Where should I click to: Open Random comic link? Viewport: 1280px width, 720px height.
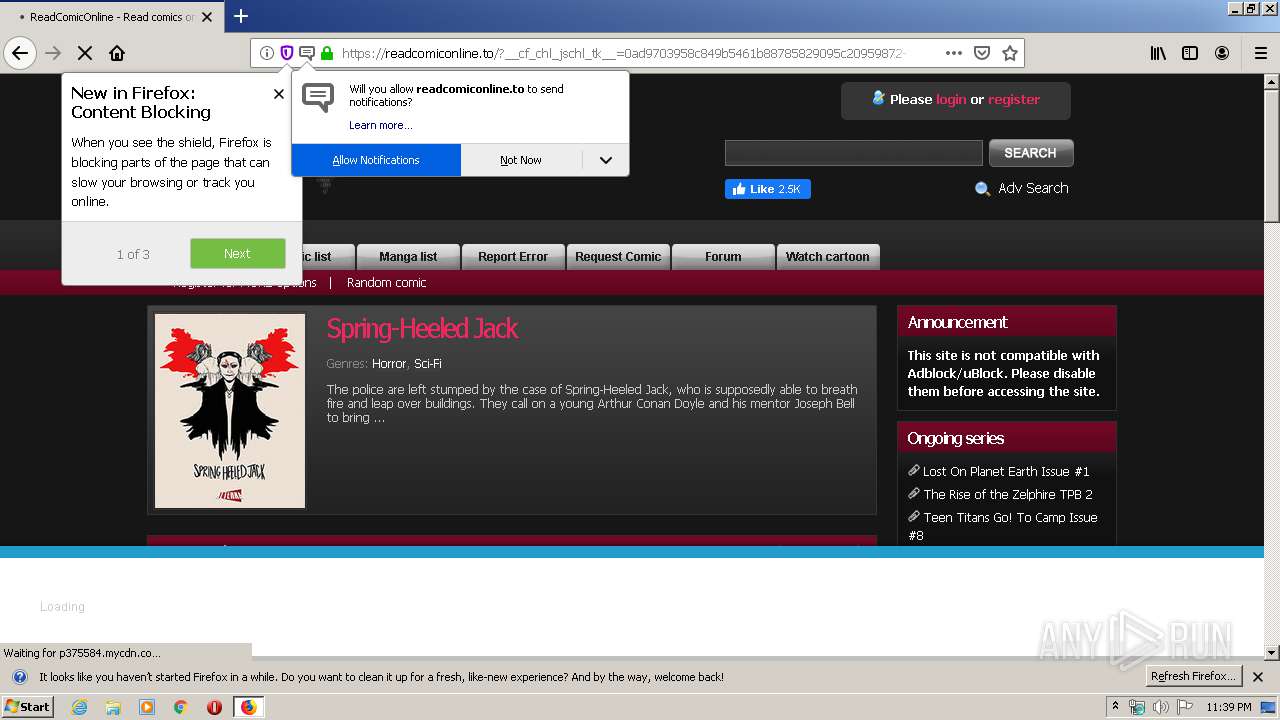[x=386, y=283]
